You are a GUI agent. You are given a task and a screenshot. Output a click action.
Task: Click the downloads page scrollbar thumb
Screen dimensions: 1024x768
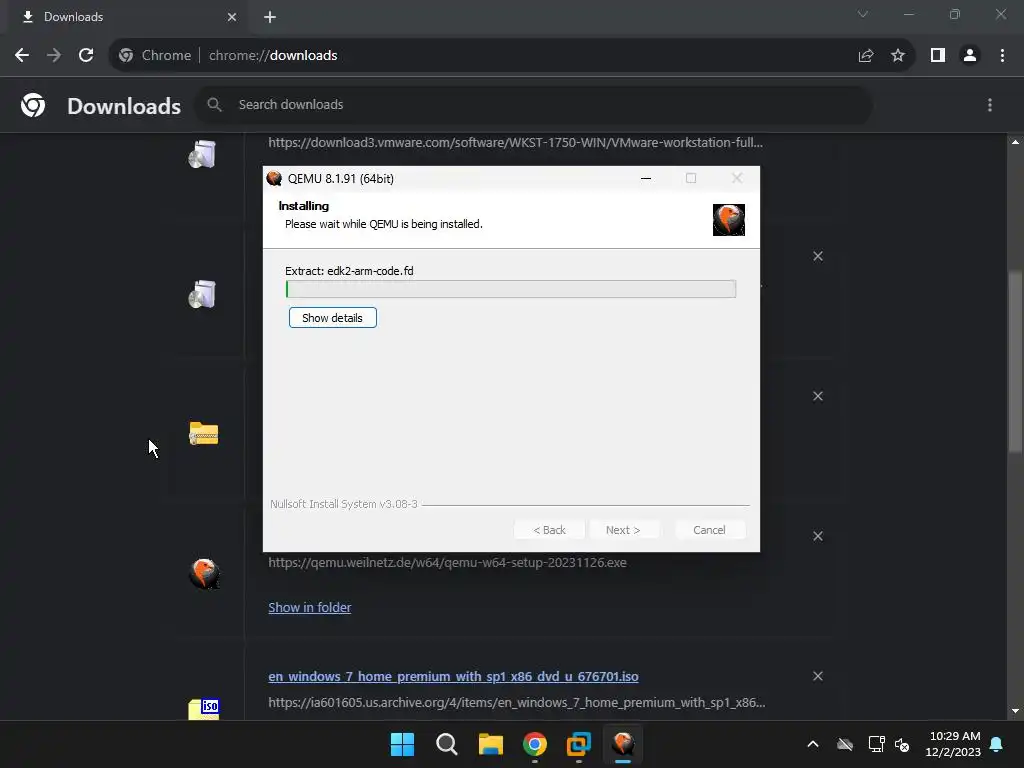[x=1015, y=361]
